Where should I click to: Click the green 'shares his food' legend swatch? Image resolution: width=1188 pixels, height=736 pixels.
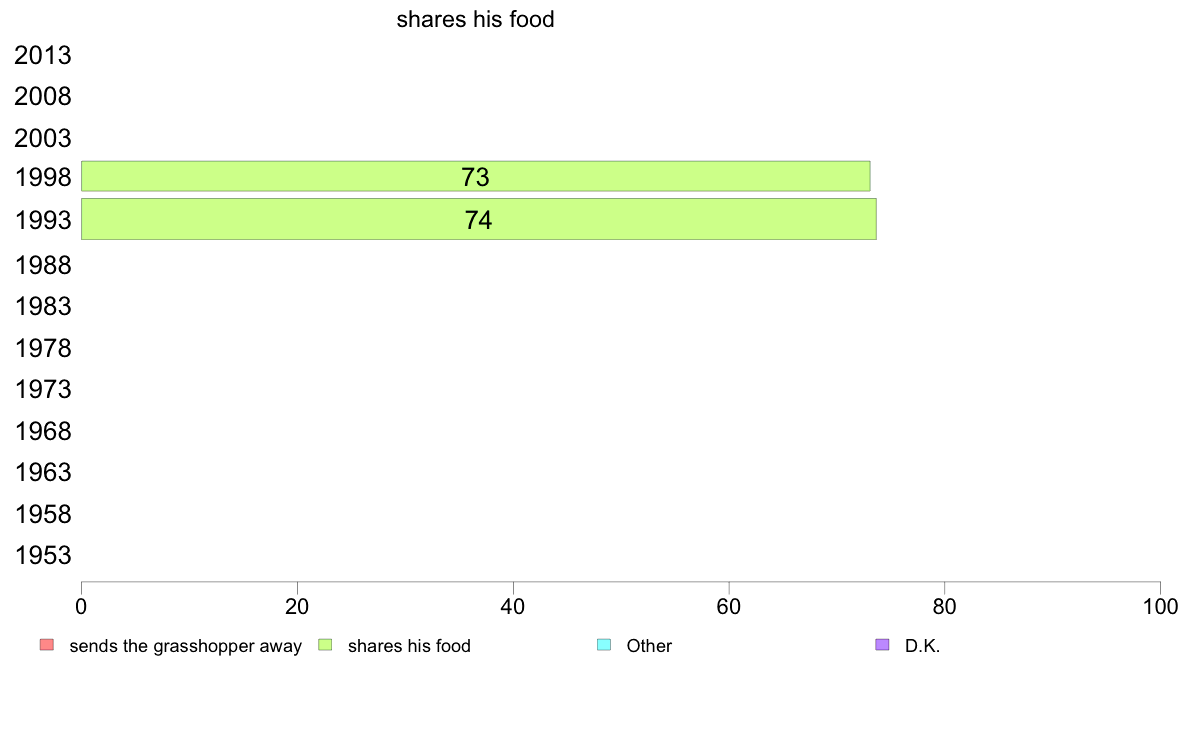pos(325,645)
